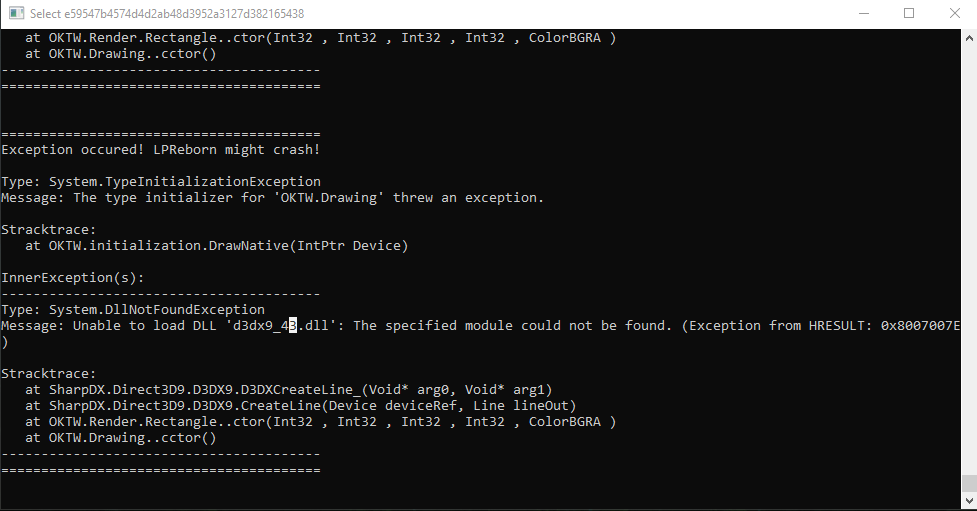Click the 'System.TypeInitializationException' type text
Image resolution: width=977 pixels, height=511 pixels.
pos(185,182)
